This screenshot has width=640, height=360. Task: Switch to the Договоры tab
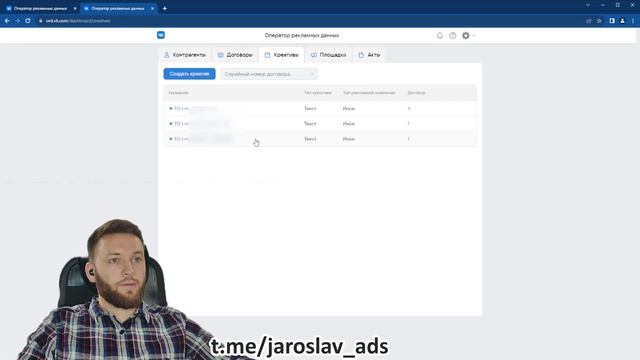coord(235,55)
